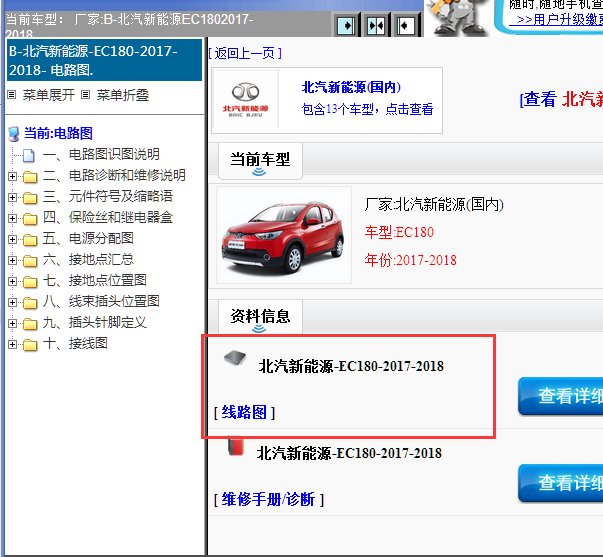Screen dimensions: 603x557
Task: Click the center split panel toolbar icon
Action: point(376,26)
